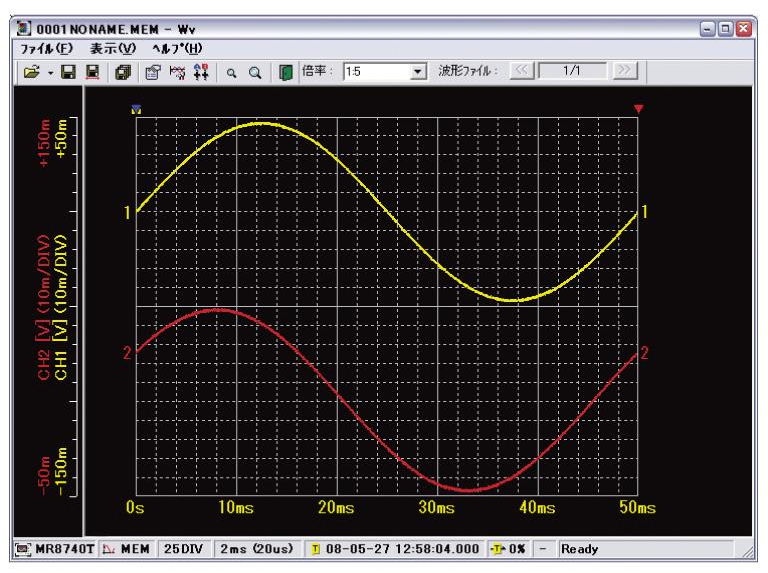Screen dimensions: 768x573
Task: Close the waveform viewer window
Action: click(744, 29)
